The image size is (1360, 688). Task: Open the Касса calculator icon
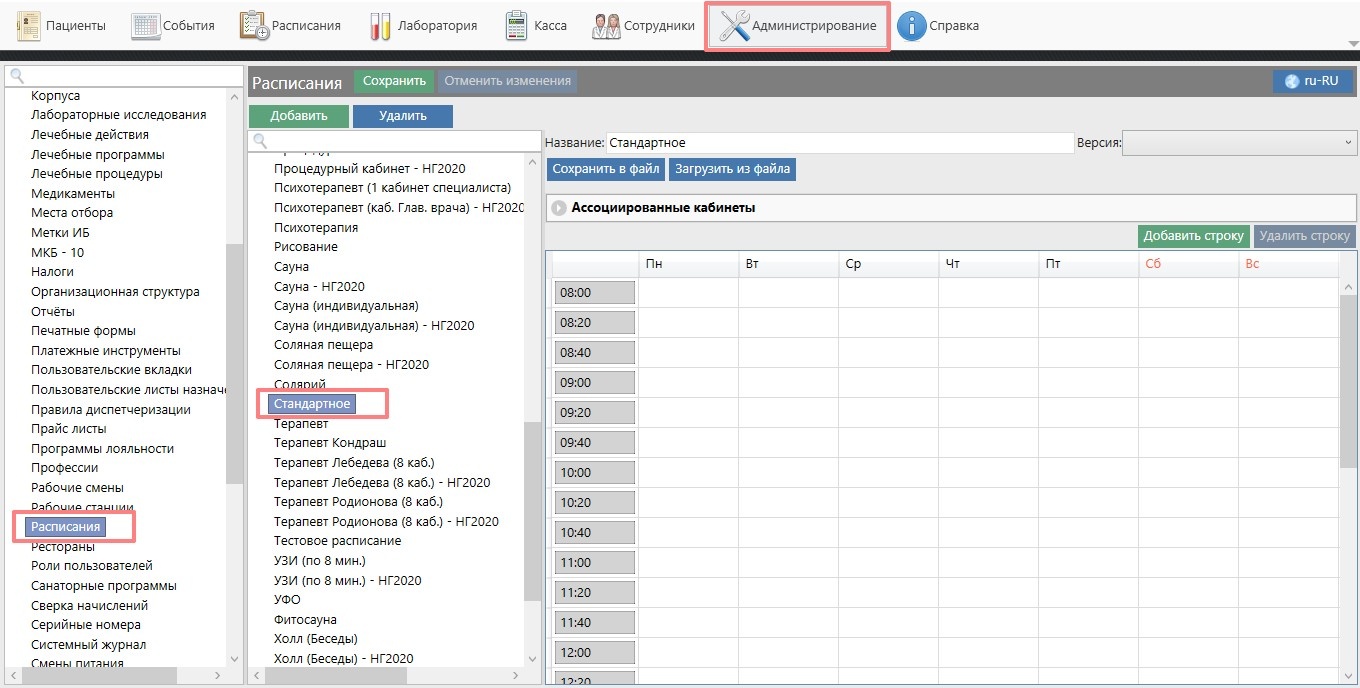(517, 26)
